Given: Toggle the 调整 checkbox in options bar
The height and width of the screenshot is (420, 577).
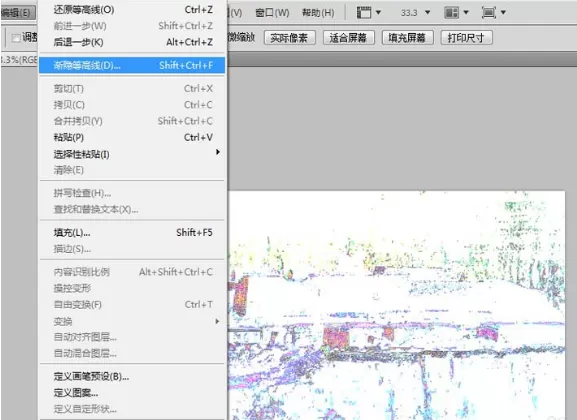Looking at the screenshot, I should (x=16, y=38).
